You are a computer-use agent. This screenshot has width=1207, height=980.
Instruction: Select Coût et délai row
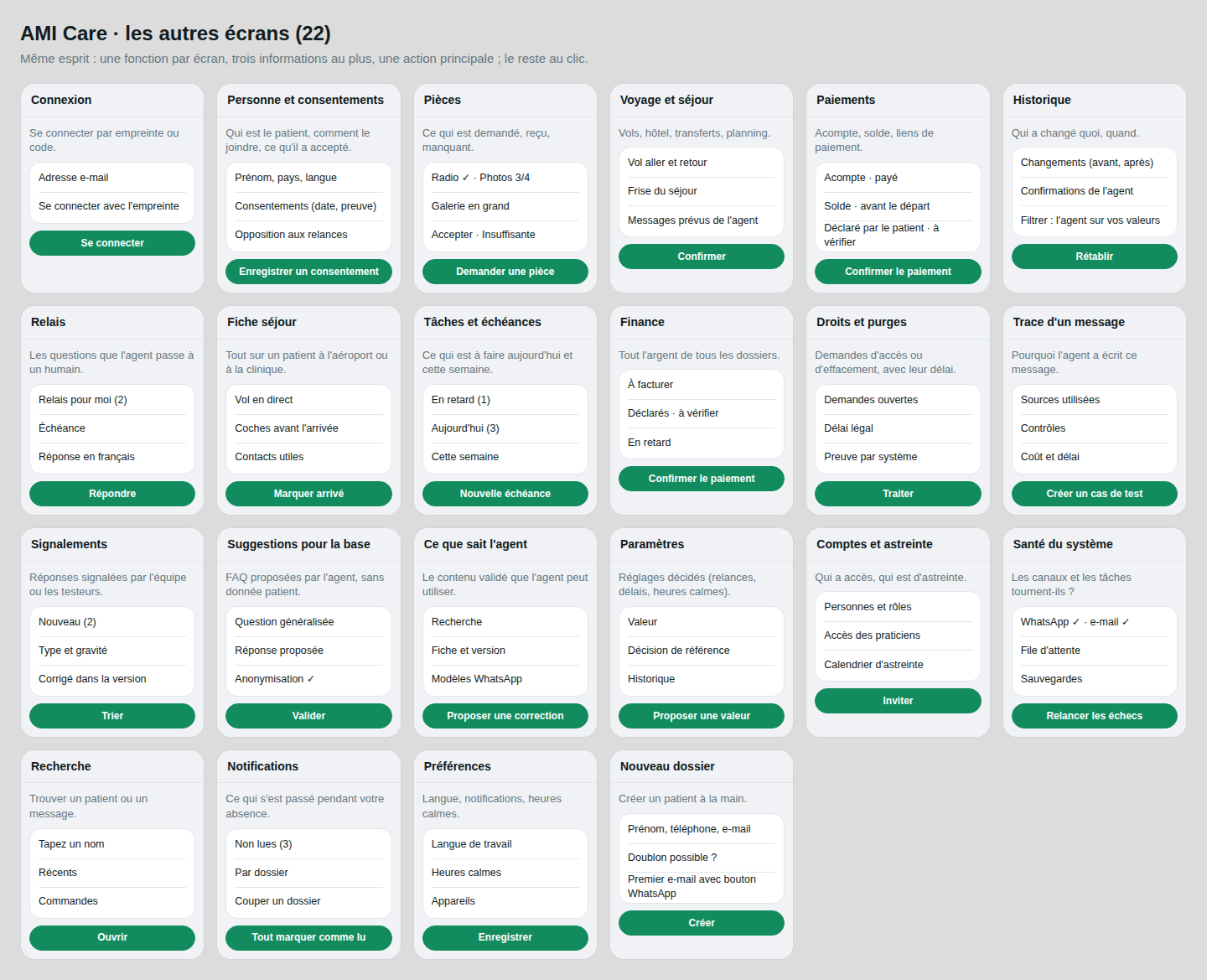(1095, 457)
